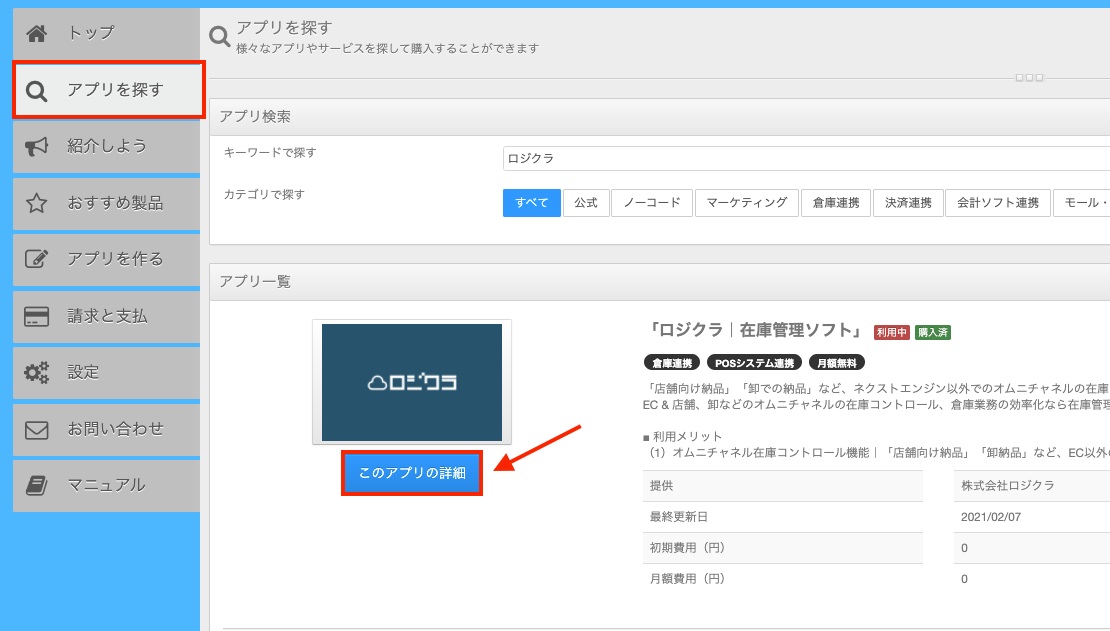
Task: Filter by ノーコード category
Action: (652, 203)
